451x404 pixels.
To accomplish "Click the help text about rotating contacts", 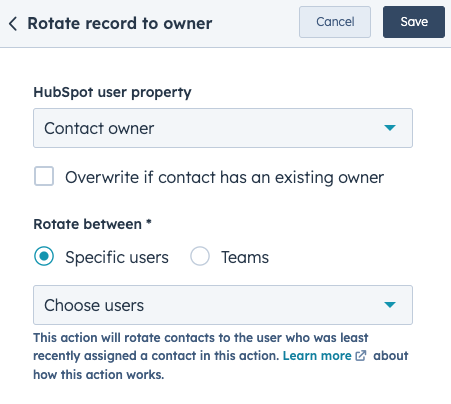I will pos(221,356).
